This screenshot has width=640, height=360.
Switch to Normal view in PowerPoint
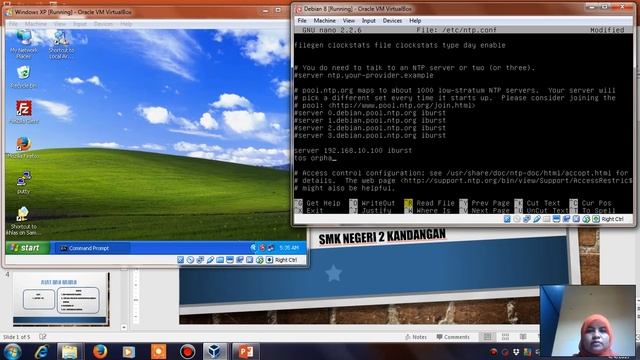coord(487,337)
